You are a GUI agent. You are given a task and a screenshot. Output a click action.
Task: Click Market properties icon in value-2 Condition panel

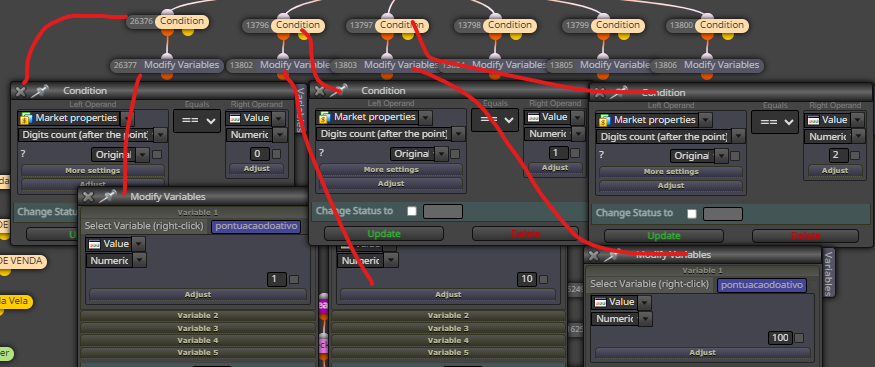click(x=604, y=120)
